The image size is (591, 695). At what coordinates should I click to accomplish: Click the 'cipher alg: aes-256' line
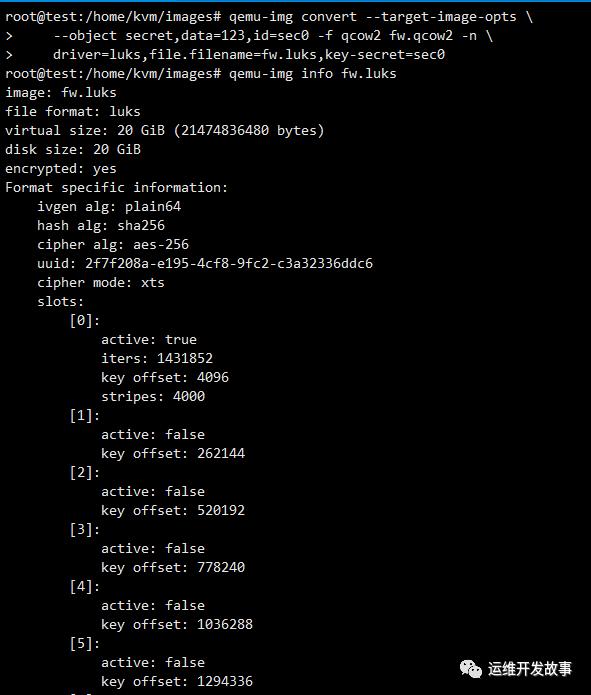point(113,245)
